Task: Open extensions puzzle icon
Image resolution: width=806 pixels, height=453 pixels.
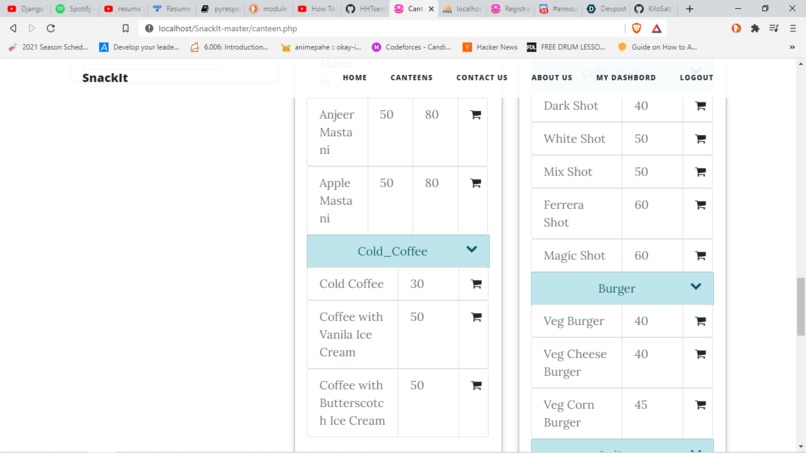Action: (755, 28)
